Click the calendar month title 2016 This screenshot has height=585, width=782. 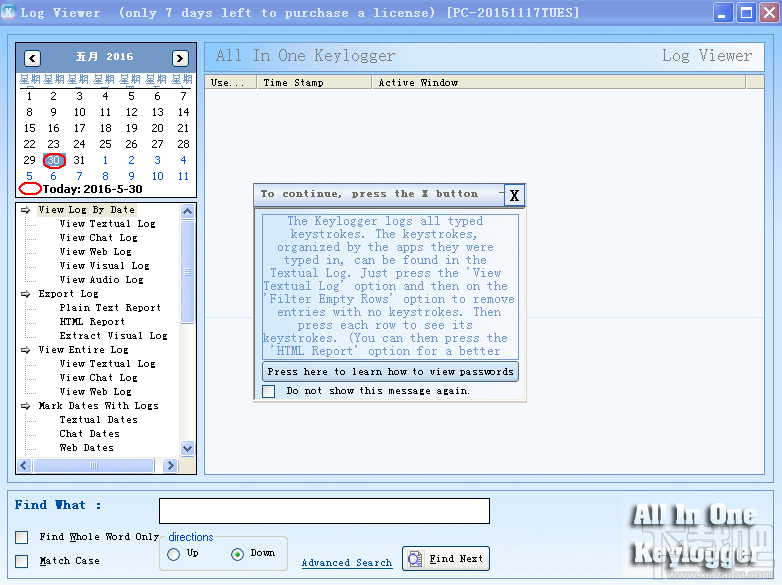tap(119, 56)
